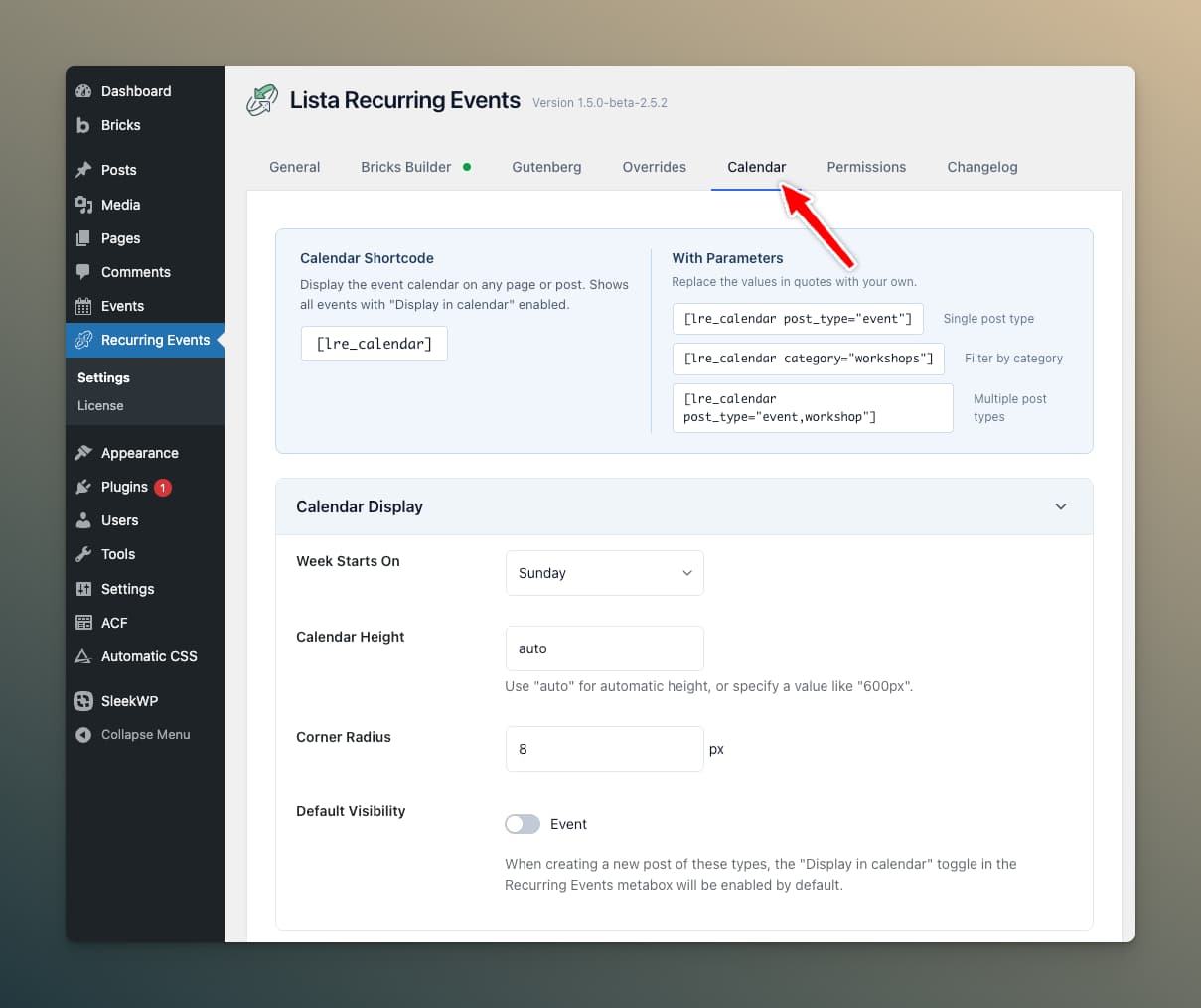
Task: Click the Dashboard gauge icon in sidebar
Action: [x=83, y=91]
